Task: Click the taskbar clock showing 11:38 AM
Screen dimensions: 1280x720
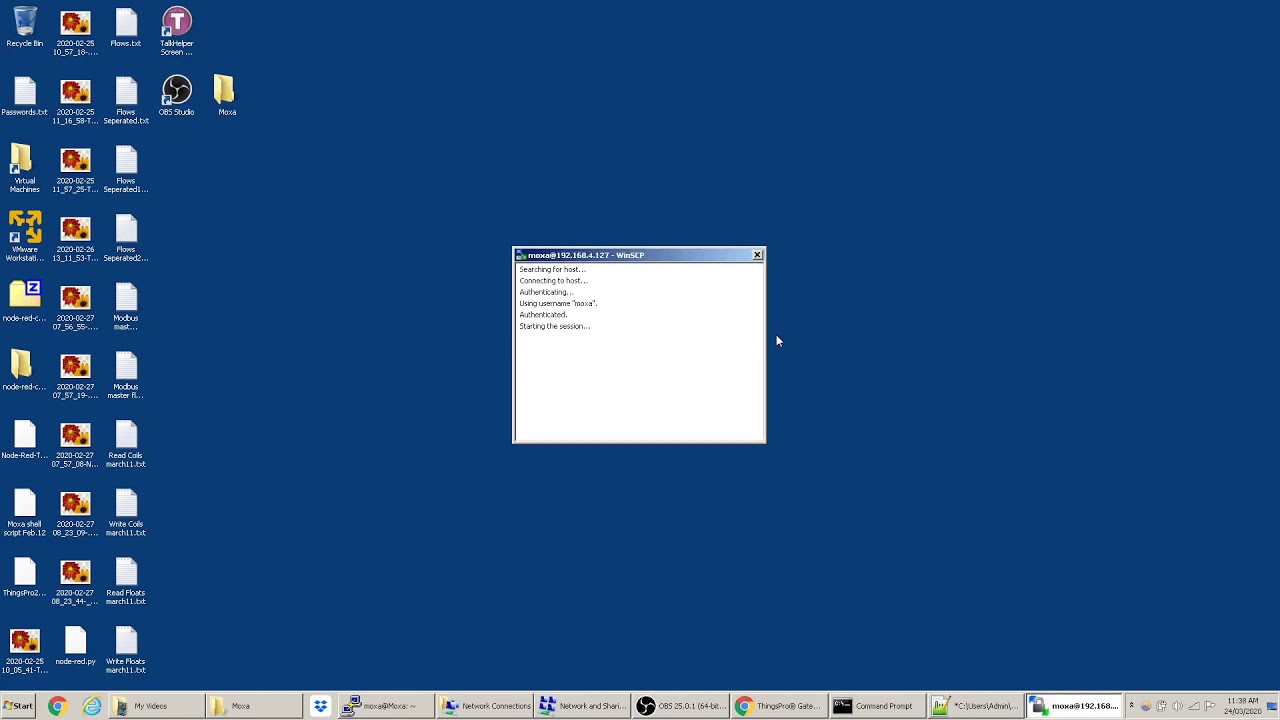Action: click(x=1243, y=706)
